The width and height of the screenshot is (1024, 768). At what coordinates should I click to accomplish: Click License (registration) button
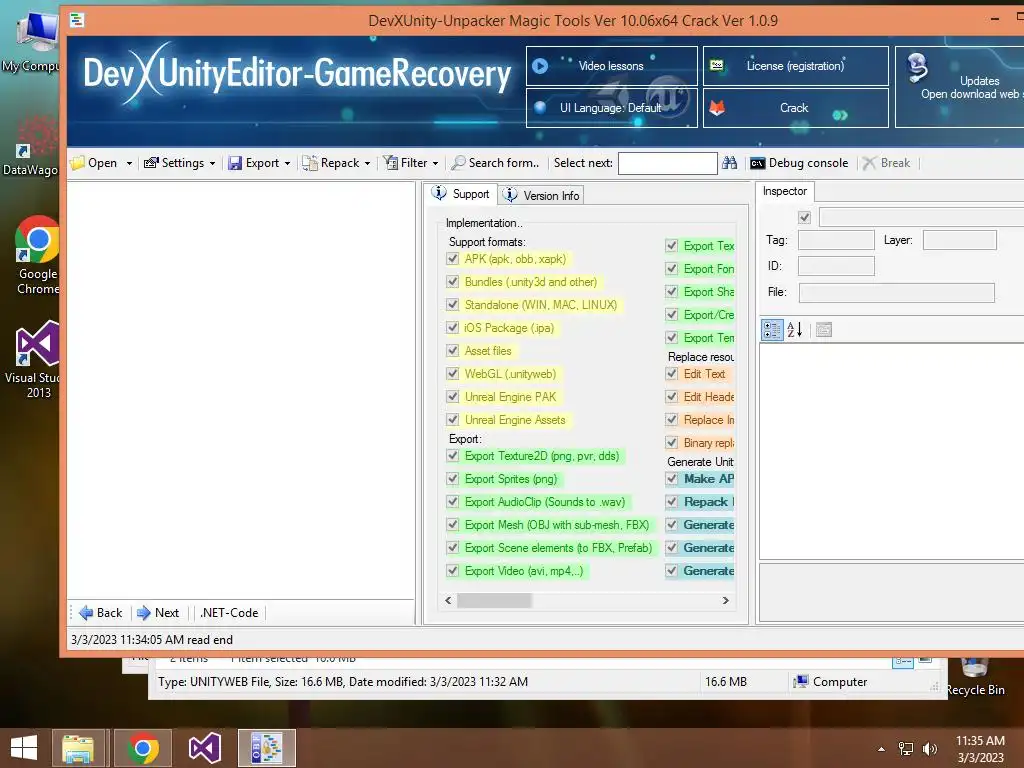tap(795, 66)
